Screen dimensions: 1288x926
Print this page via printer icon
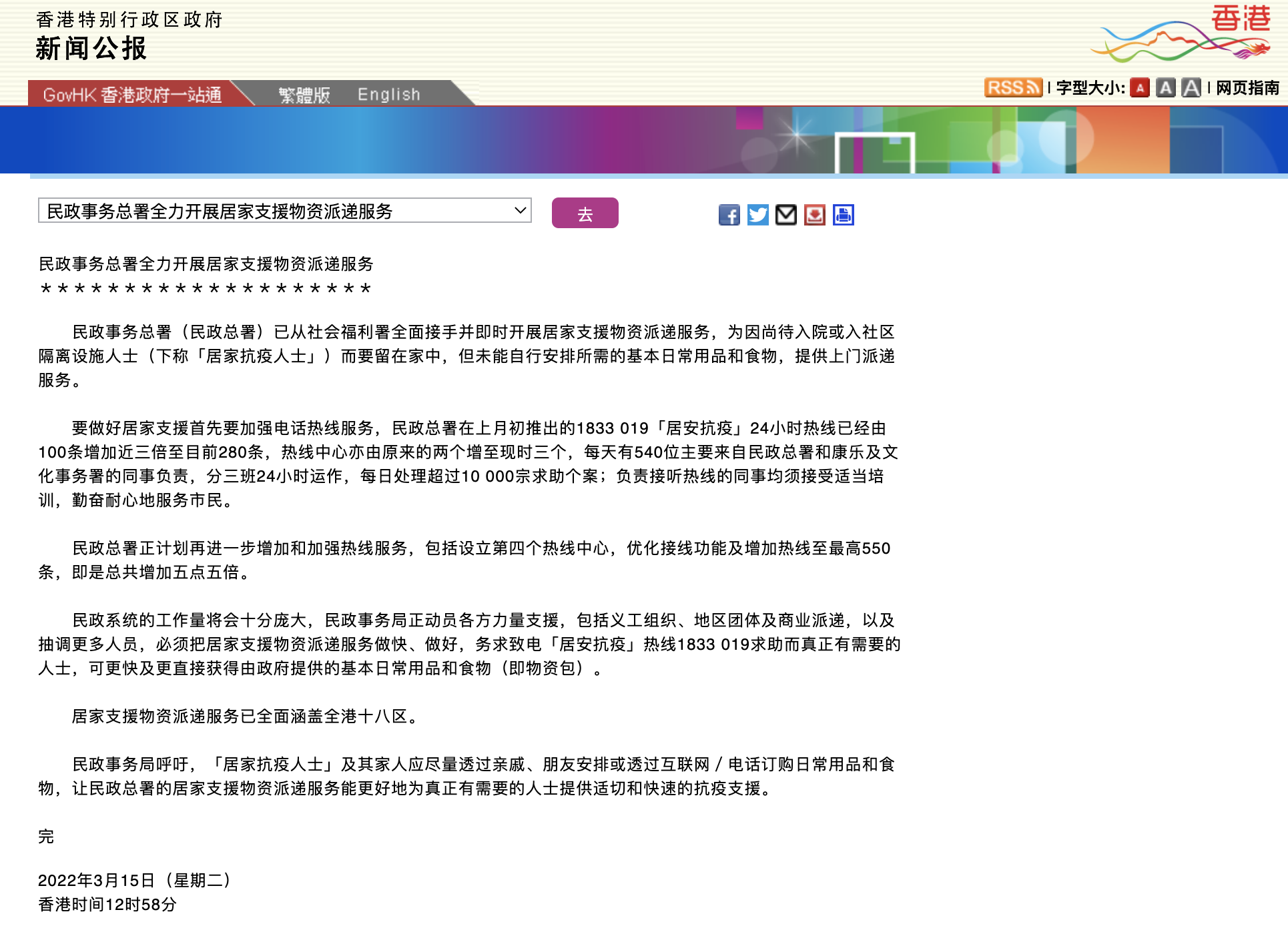tap(844, 215)
